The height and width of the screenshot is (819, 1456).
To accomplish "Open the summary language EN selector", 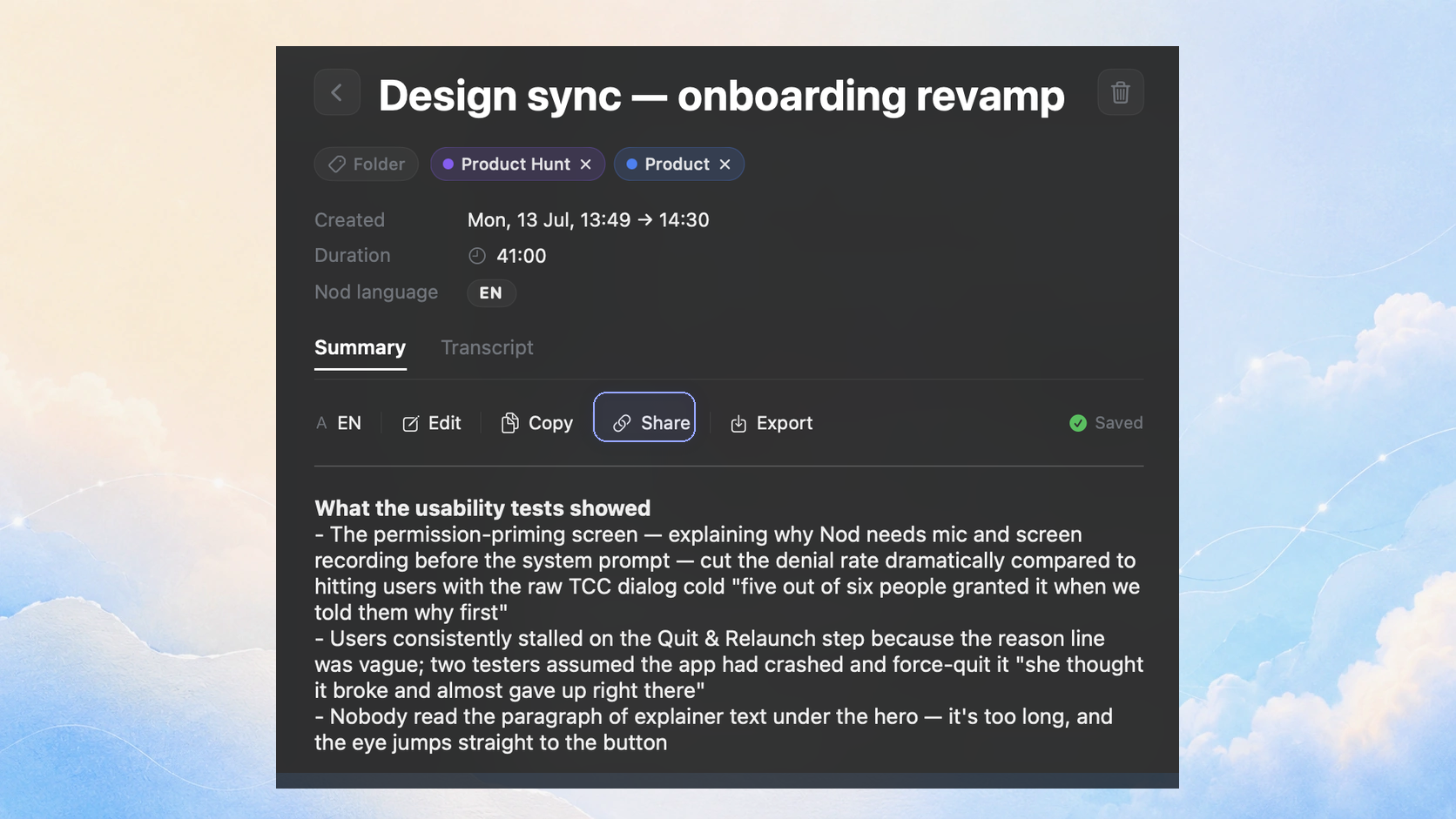I will tap(339, 423).
